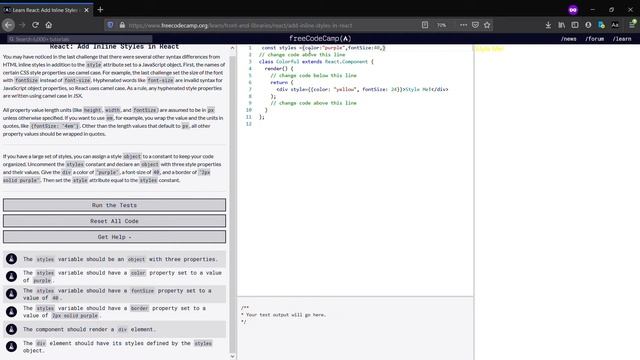This screenshot has width=640, height=360.
Task: Open the /learn nav link
Action: click(x=622, y=39)
